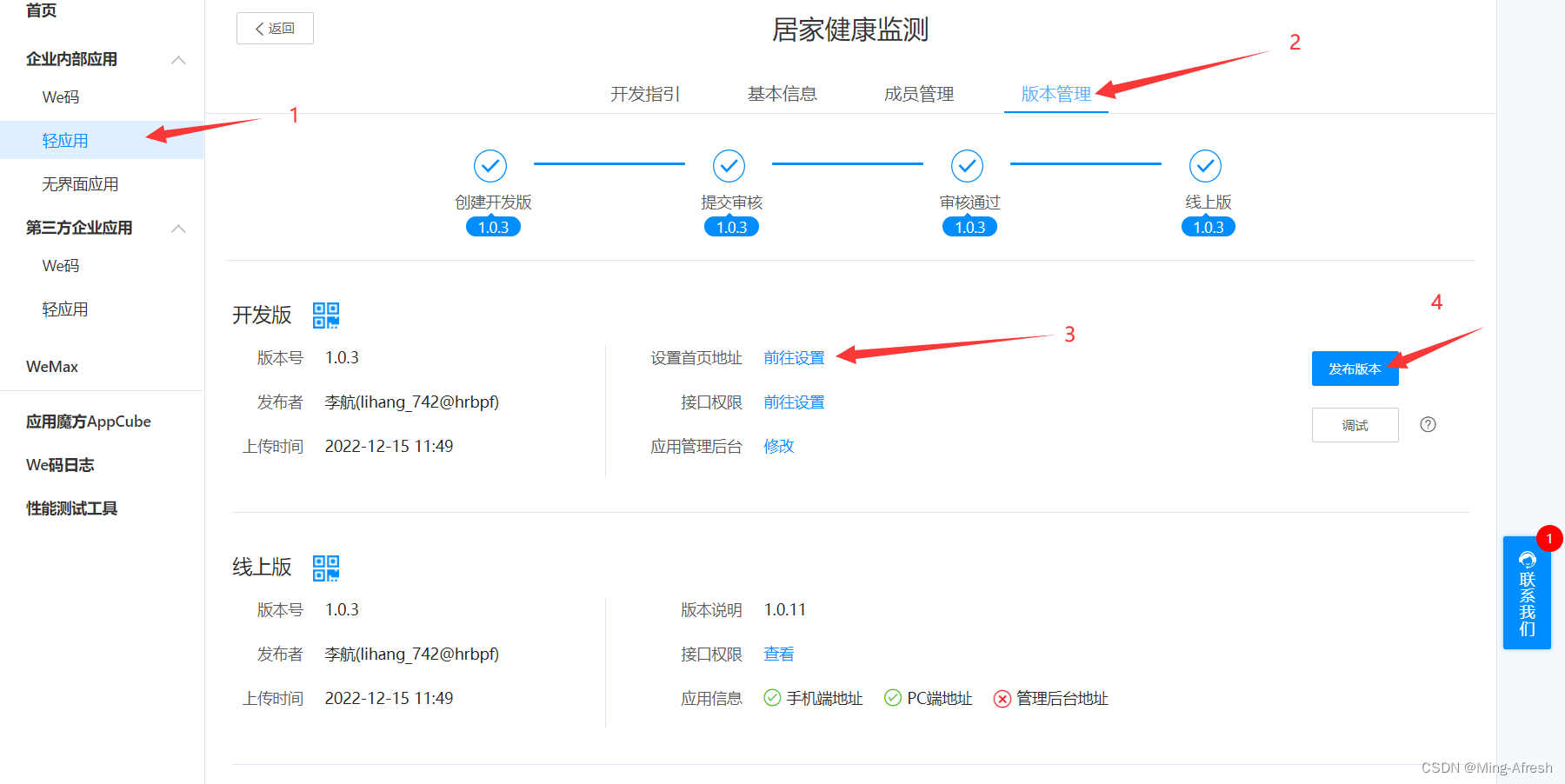The height and width of the screenshot is (784, 1565).
Task: Collapse the 企业内部应用 sidebar group
Action: tap(179, 60)
